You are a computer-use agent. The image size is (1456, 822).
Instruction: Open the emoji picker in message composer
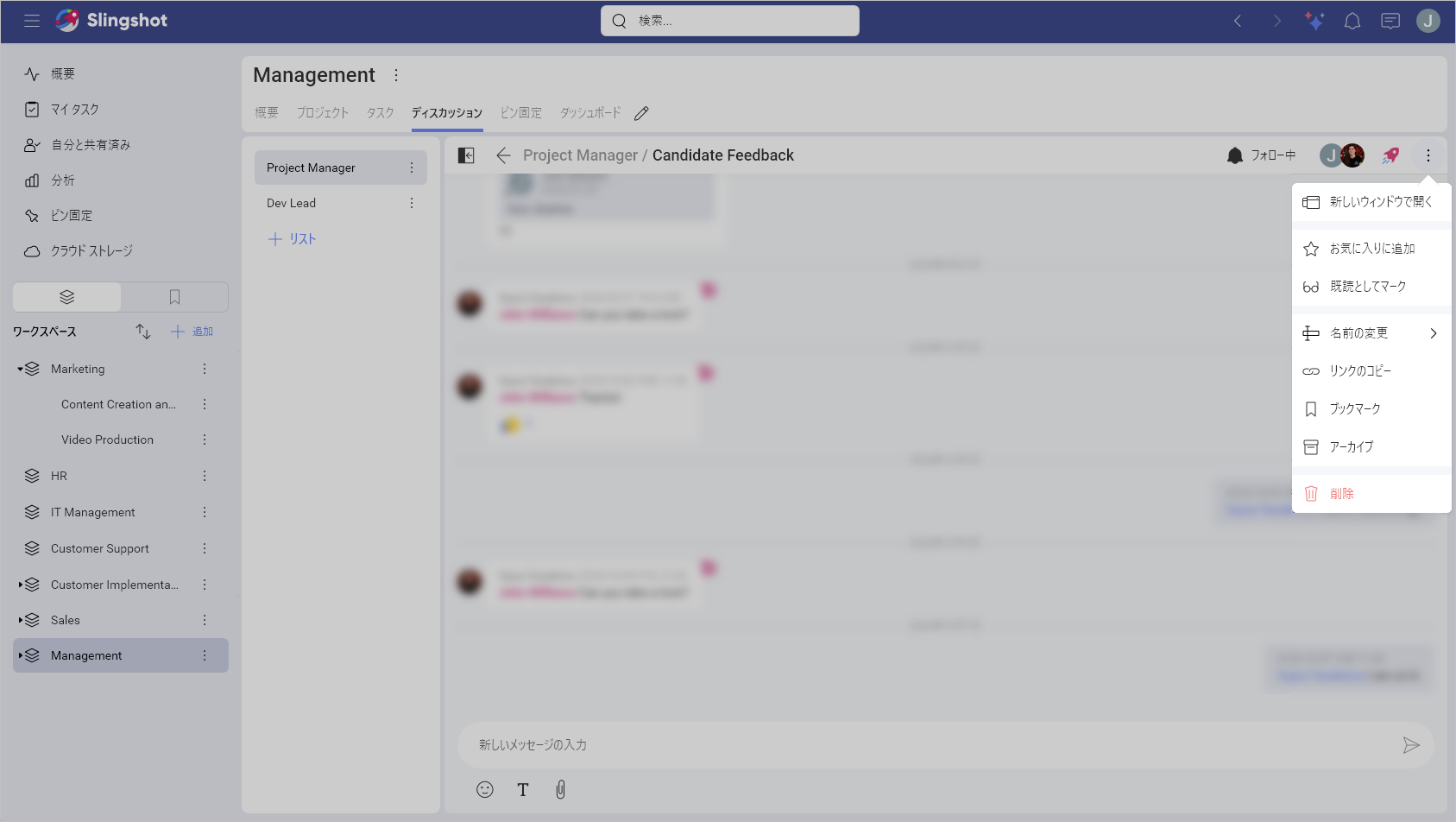485,789
